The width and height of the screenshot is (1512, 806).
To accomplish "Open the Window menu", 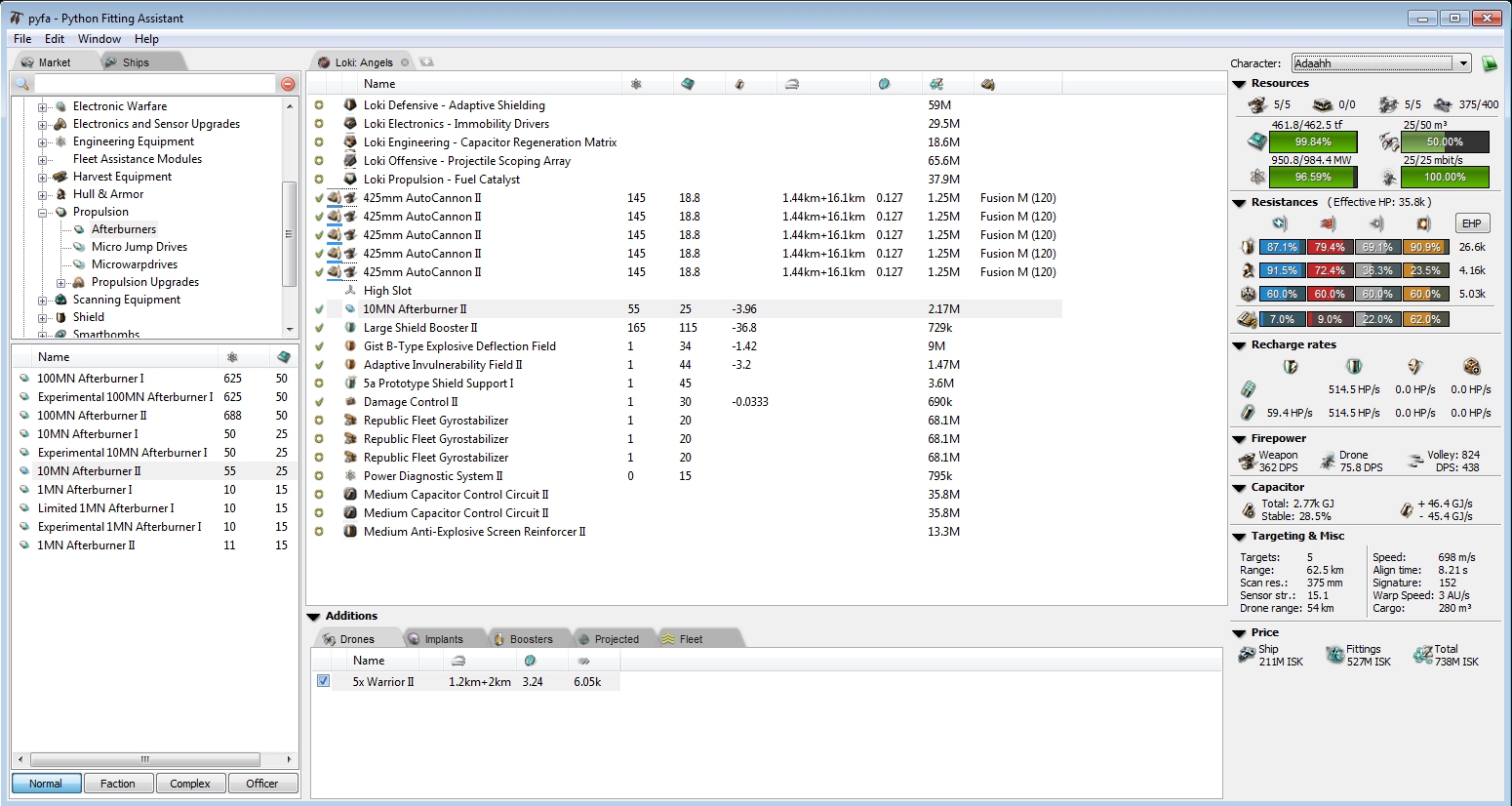I will (x=99, y=39).
